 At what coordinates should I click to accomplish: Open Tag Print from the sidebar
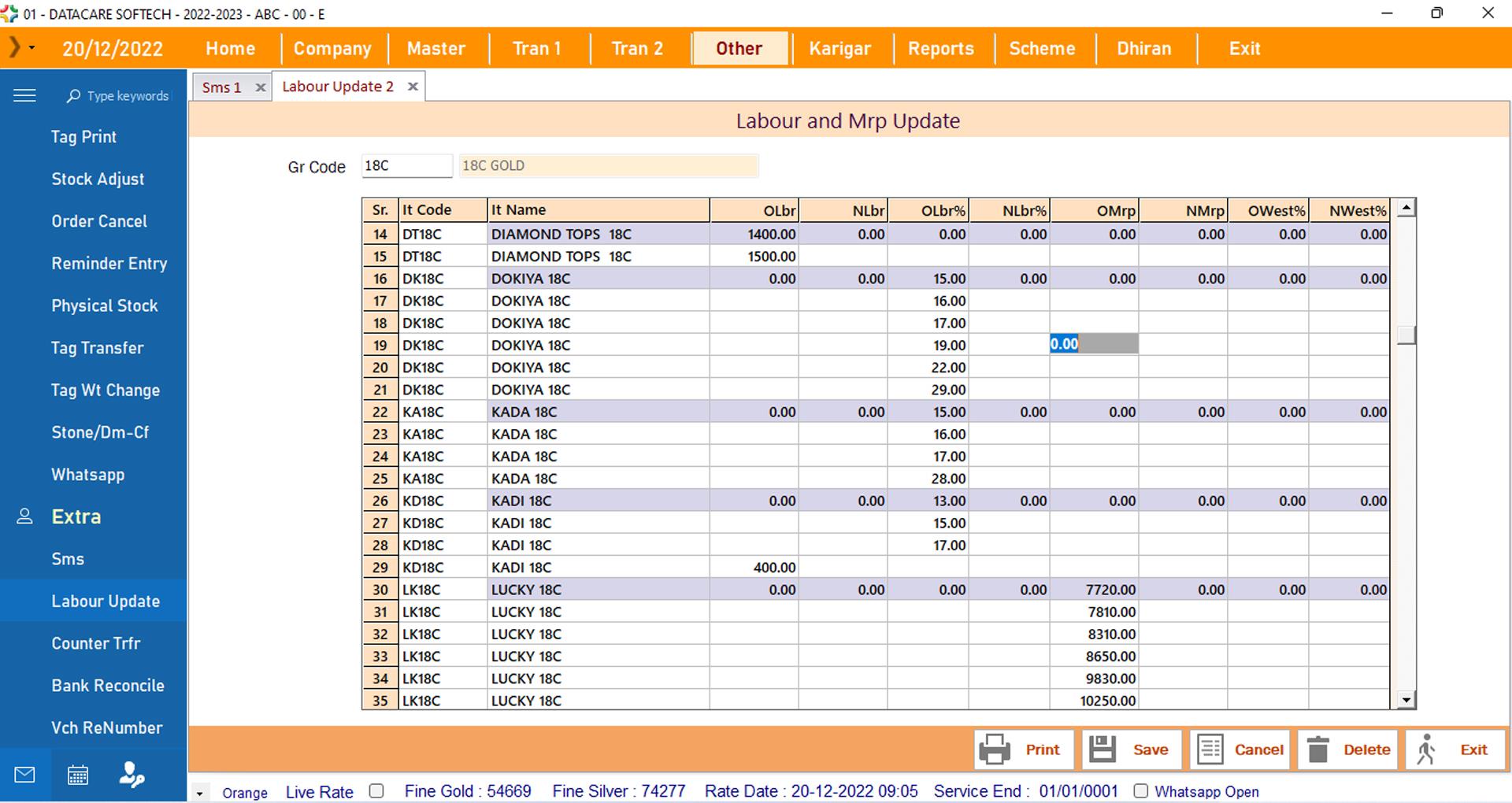(83, 137)
